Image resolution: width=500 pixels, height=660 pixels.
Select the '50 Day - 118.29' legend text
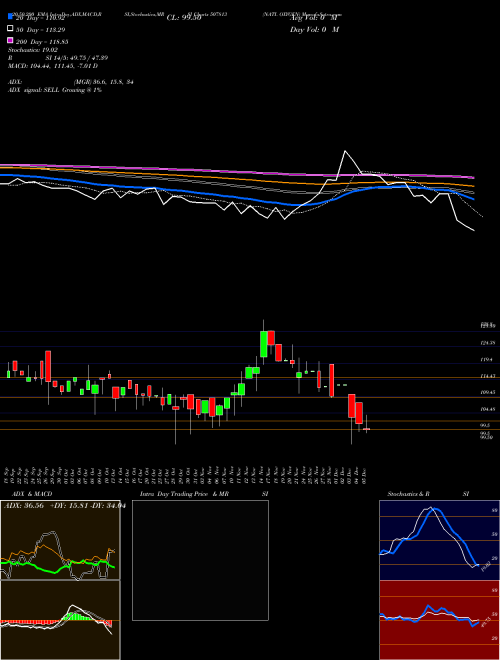point(42,30)
